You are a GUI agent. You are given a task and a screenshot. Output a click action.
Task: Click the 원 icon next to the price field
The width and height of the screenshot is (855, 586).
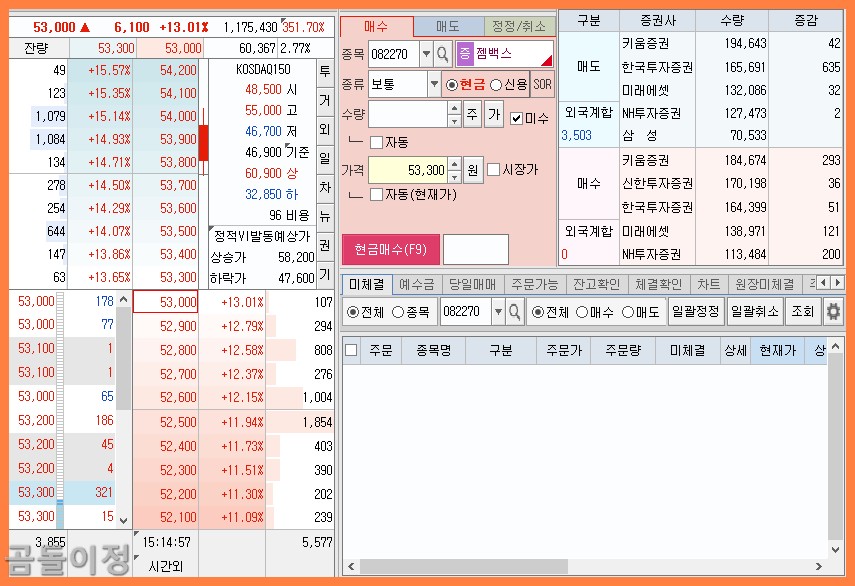tap(473, 168)
